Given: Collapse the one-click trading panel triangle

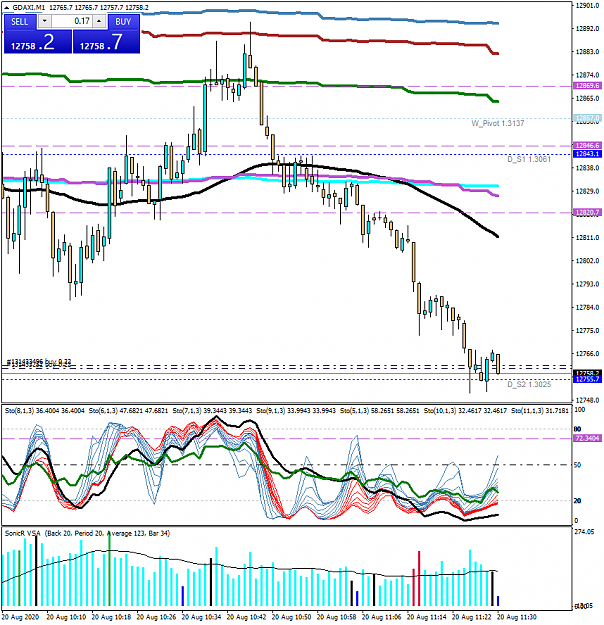Looking at the screenshot, I should pos(7,8).
